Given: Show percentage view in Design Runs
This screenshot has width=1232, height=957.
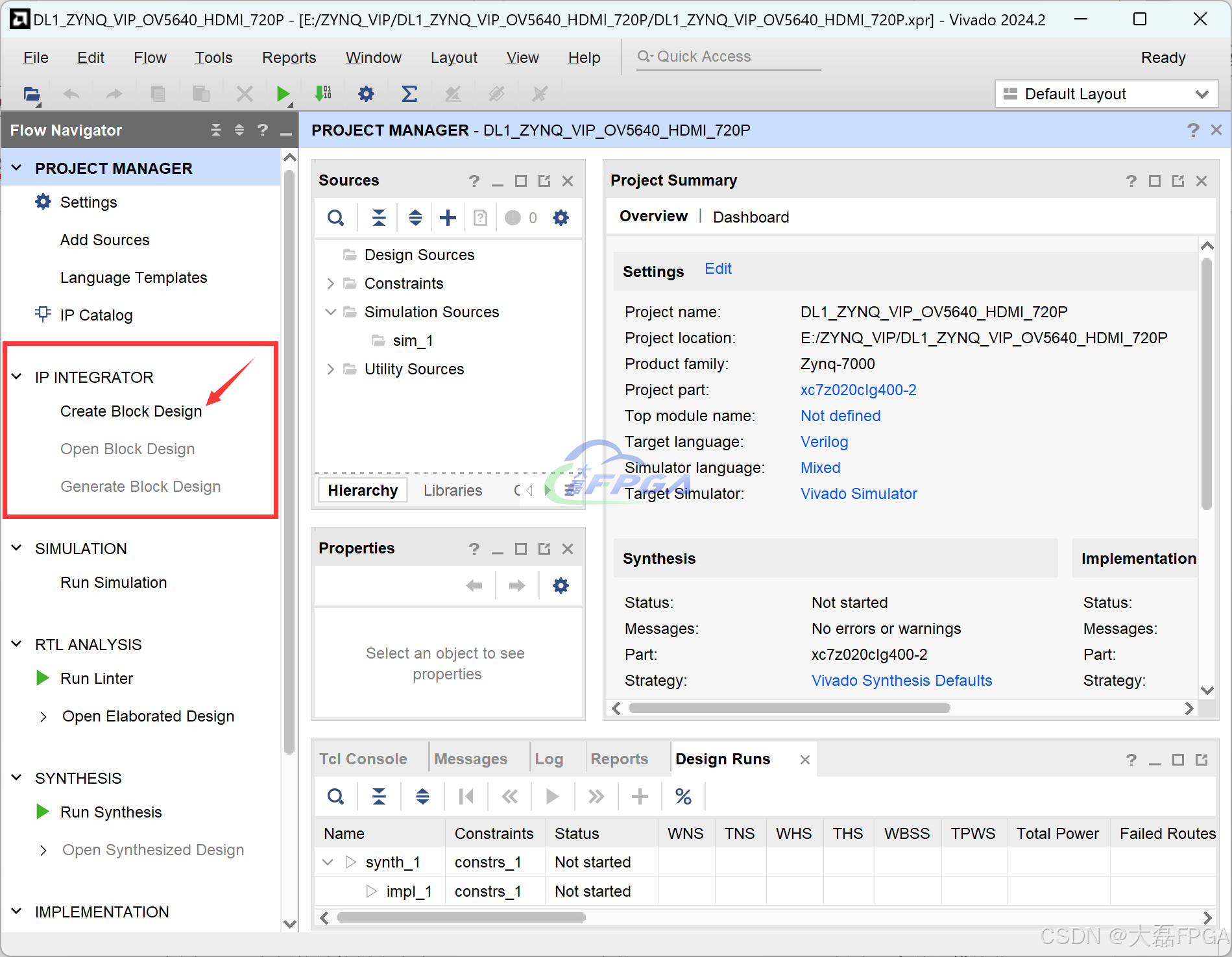Looking at the screenshot, I should tap(683, 796).
